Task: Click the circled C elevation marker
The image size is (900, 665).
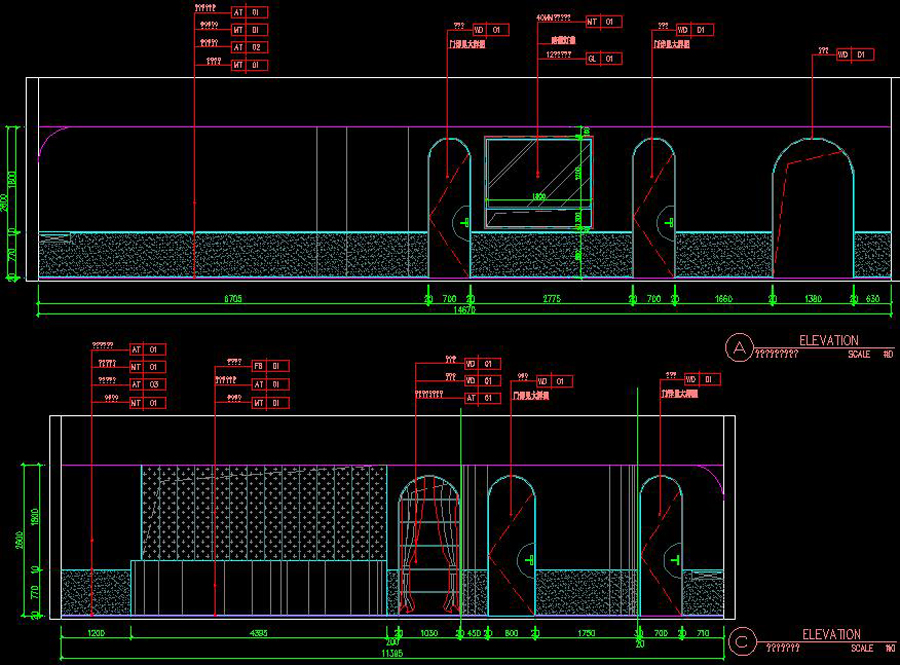Action: click(741, 641)
